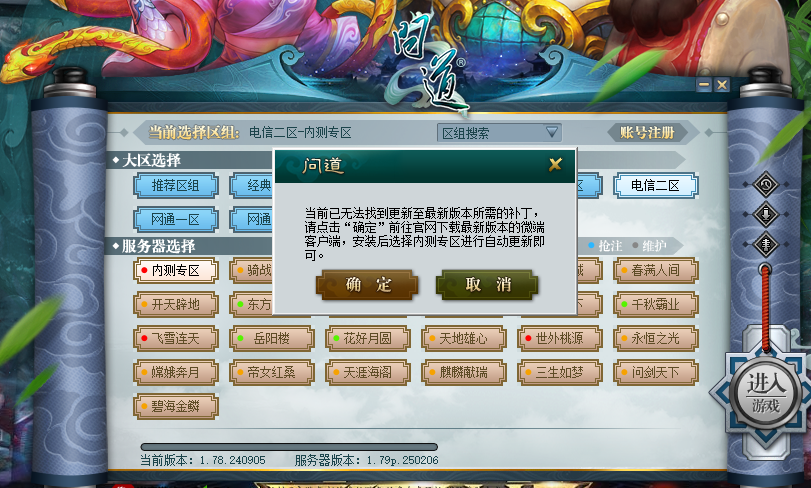
Task: Close the launcher with top X icon
Action: pos(722,84)
